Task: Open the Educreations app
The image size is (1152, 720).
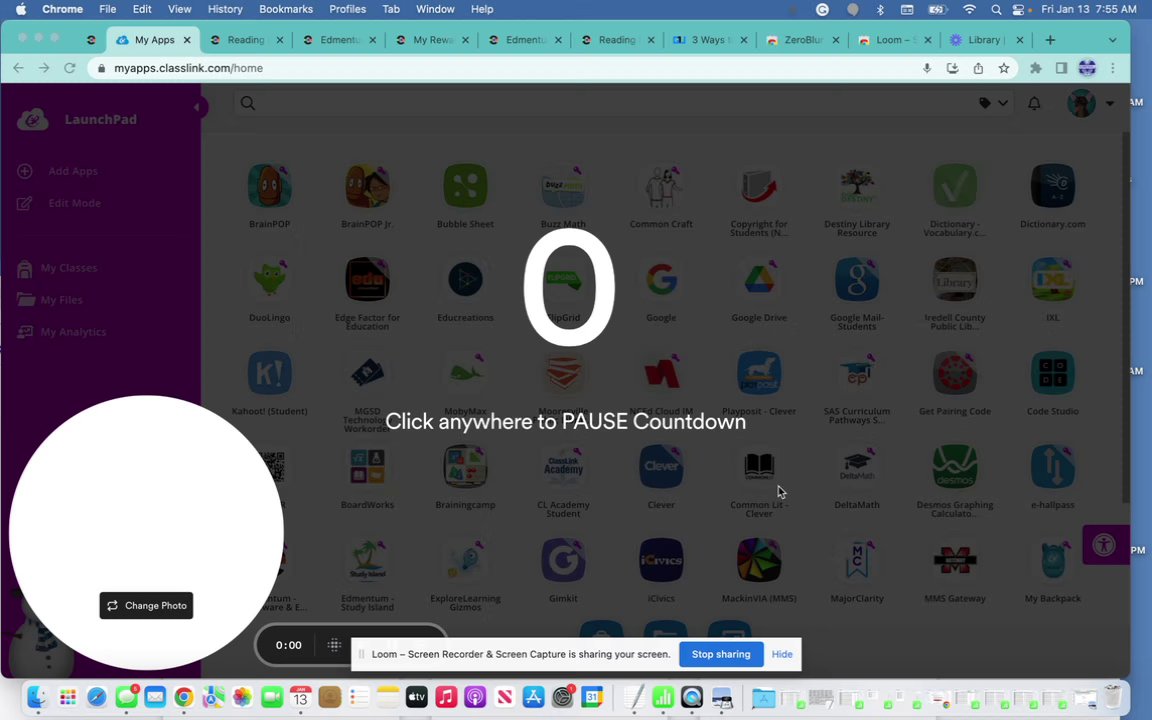Action: pyautogui.click(x=465, y=279)
